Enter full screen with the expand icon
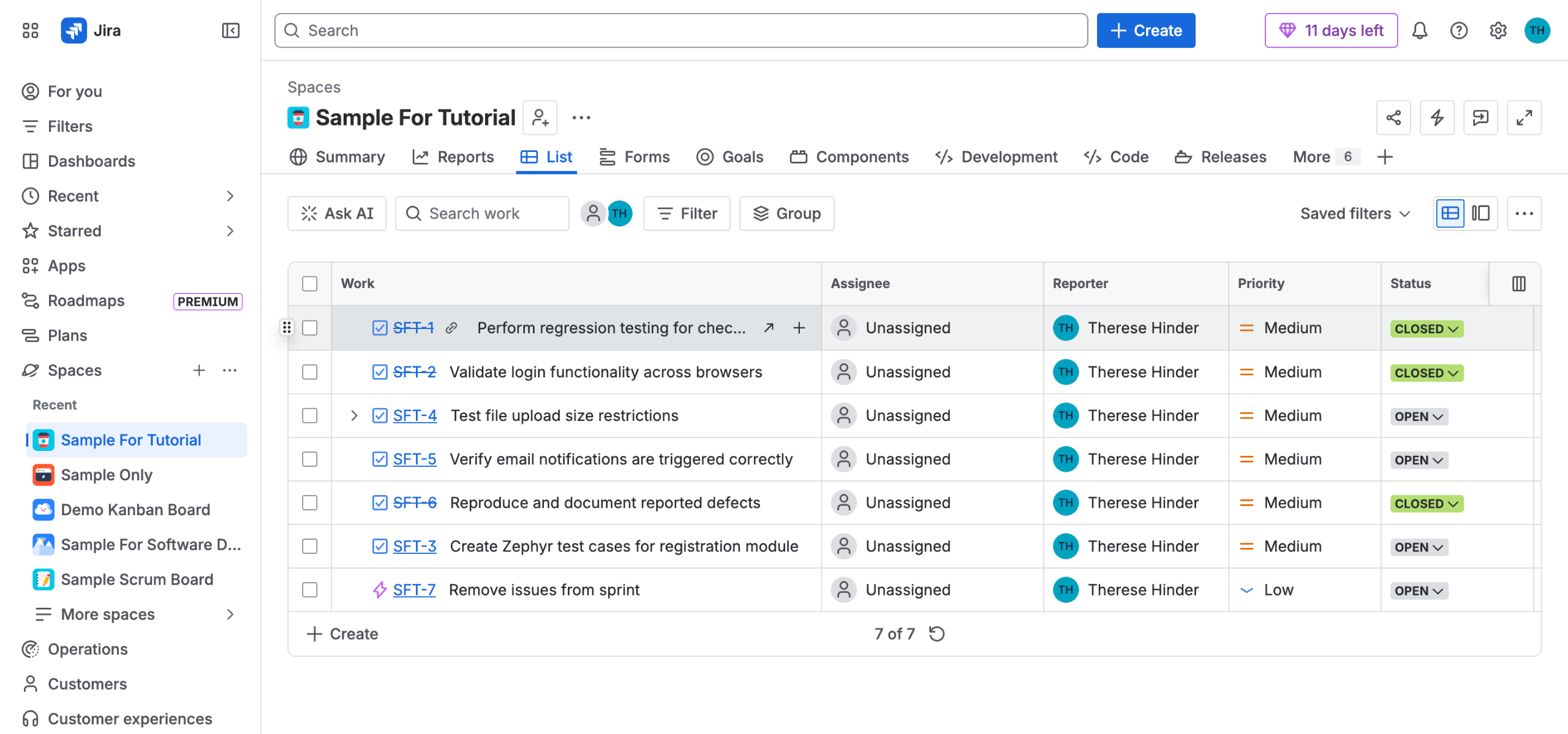The width and height of the screenshot is (1568, 734). point(1524,118)
